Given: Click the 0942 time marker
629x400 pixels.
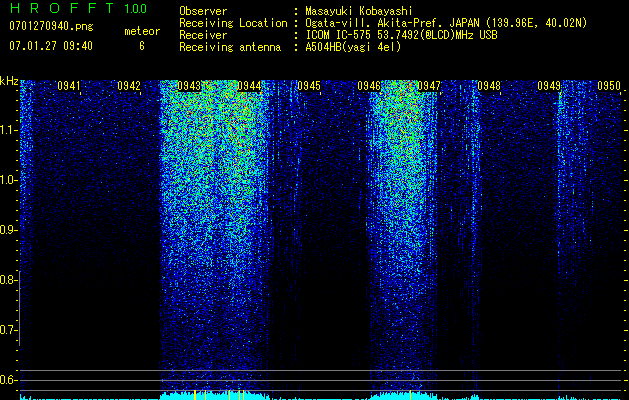Looking at the screenshot, I should (x=129, y=86).
